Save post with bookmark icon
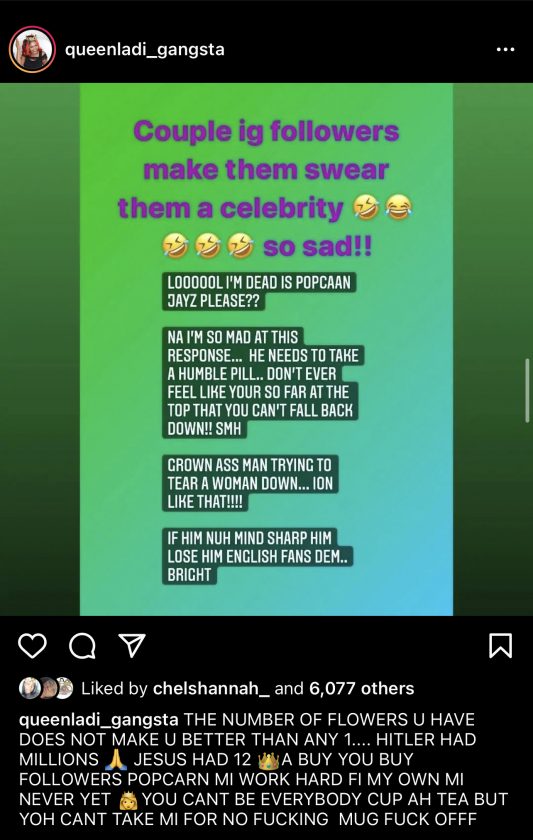This screenshot has height=840, width=533. (500, 646)
